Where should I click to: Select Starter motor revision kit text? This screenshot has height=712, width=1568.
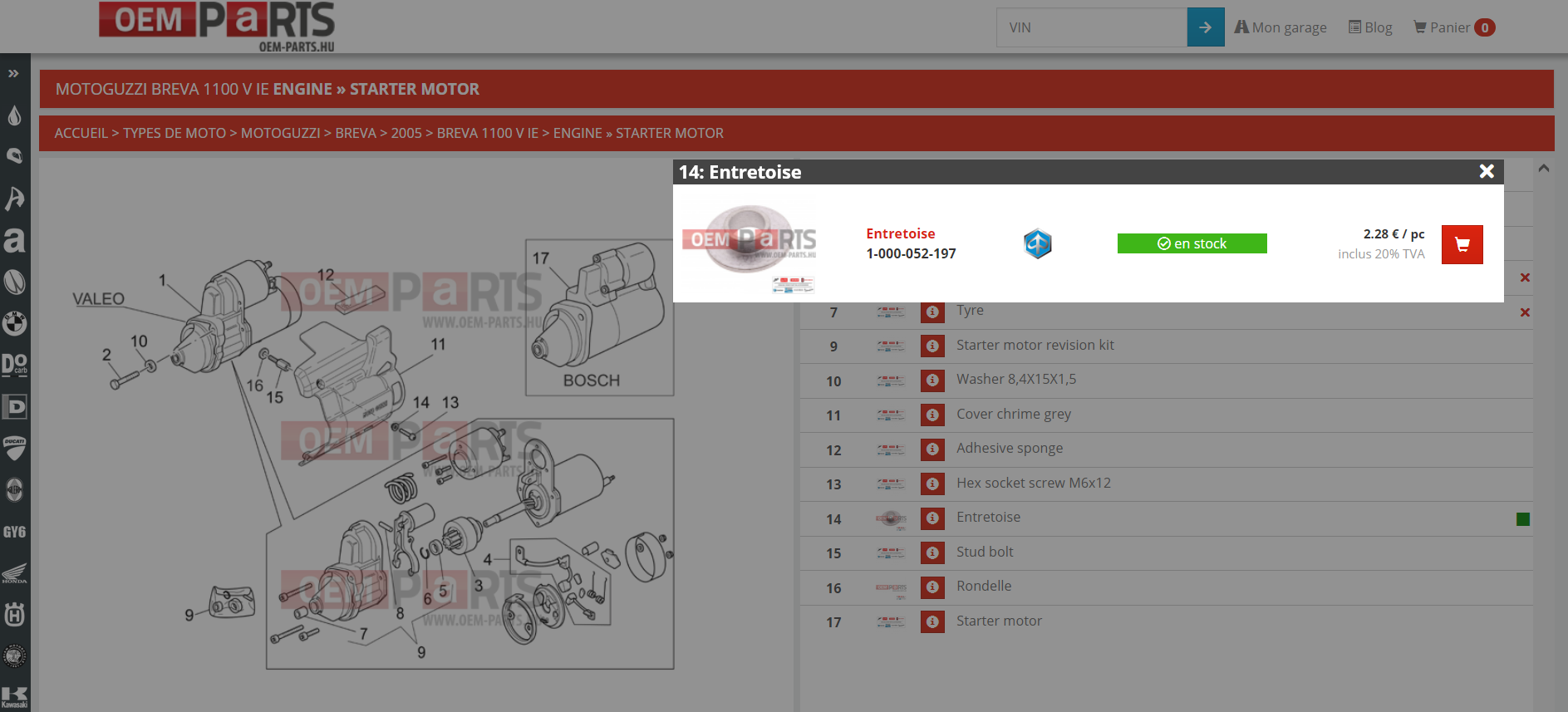pos(1035,345)
